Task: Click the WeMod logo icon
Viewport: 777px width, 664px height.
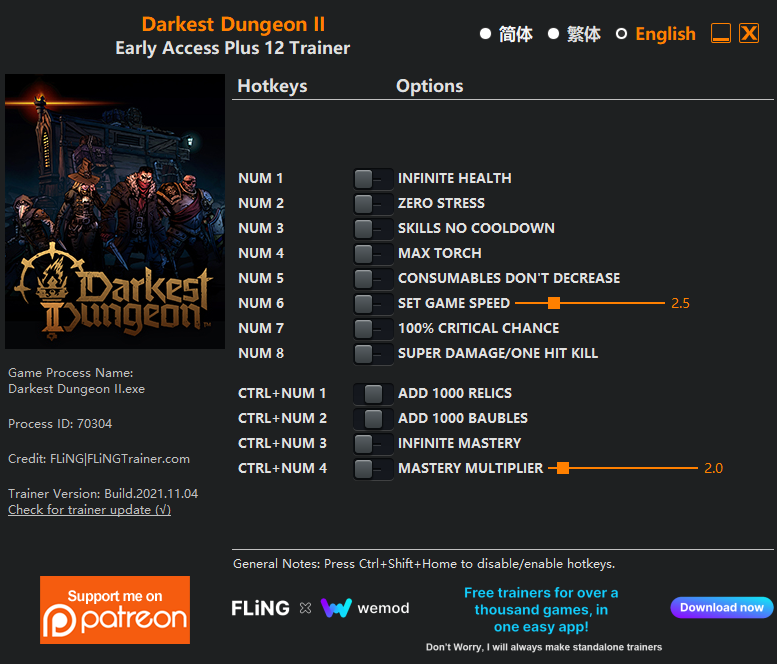Action: pyautogui.click(x=336, y=608)
